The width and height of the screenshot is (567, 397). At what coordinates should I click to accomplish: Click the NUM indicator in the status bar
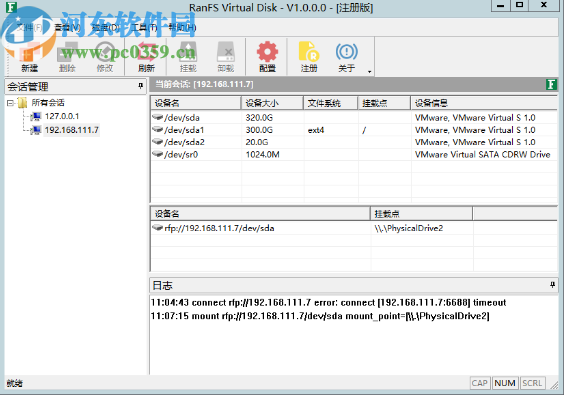[505, 383]
